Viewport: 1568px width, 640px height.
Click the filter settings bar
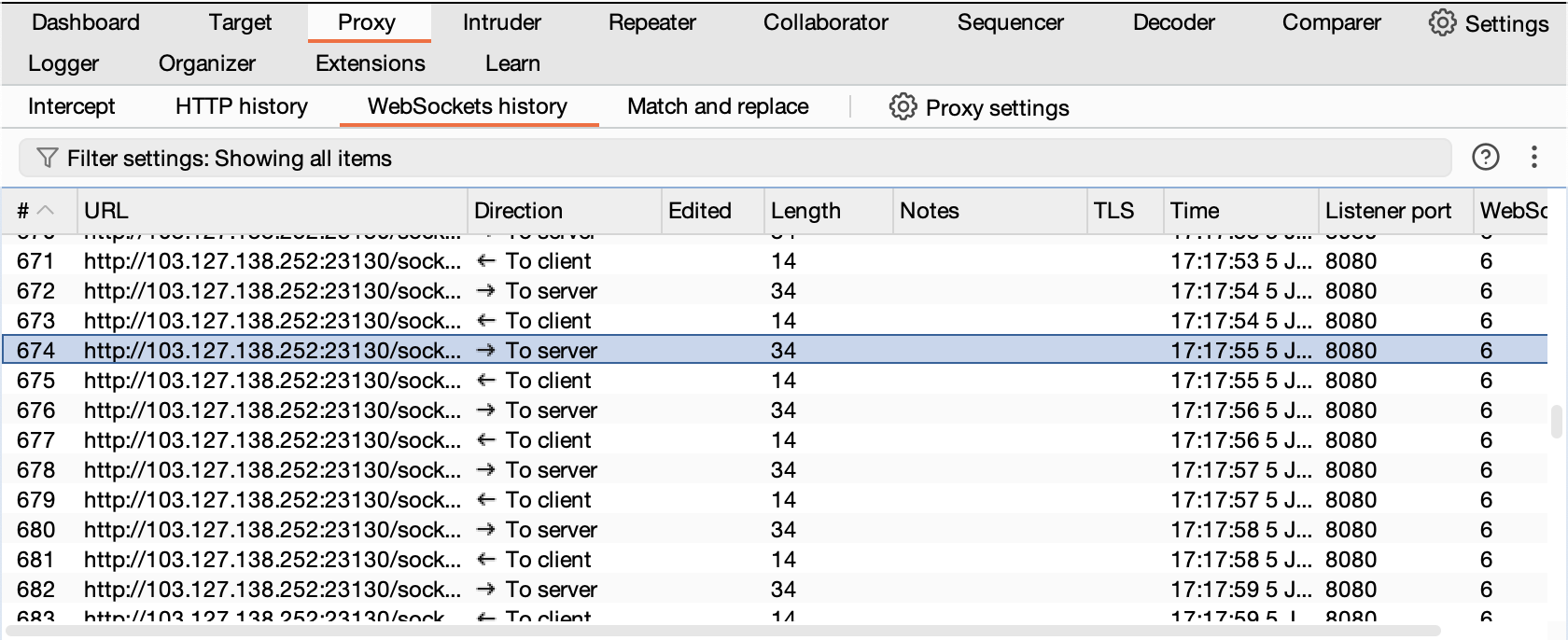pos(734,159)
